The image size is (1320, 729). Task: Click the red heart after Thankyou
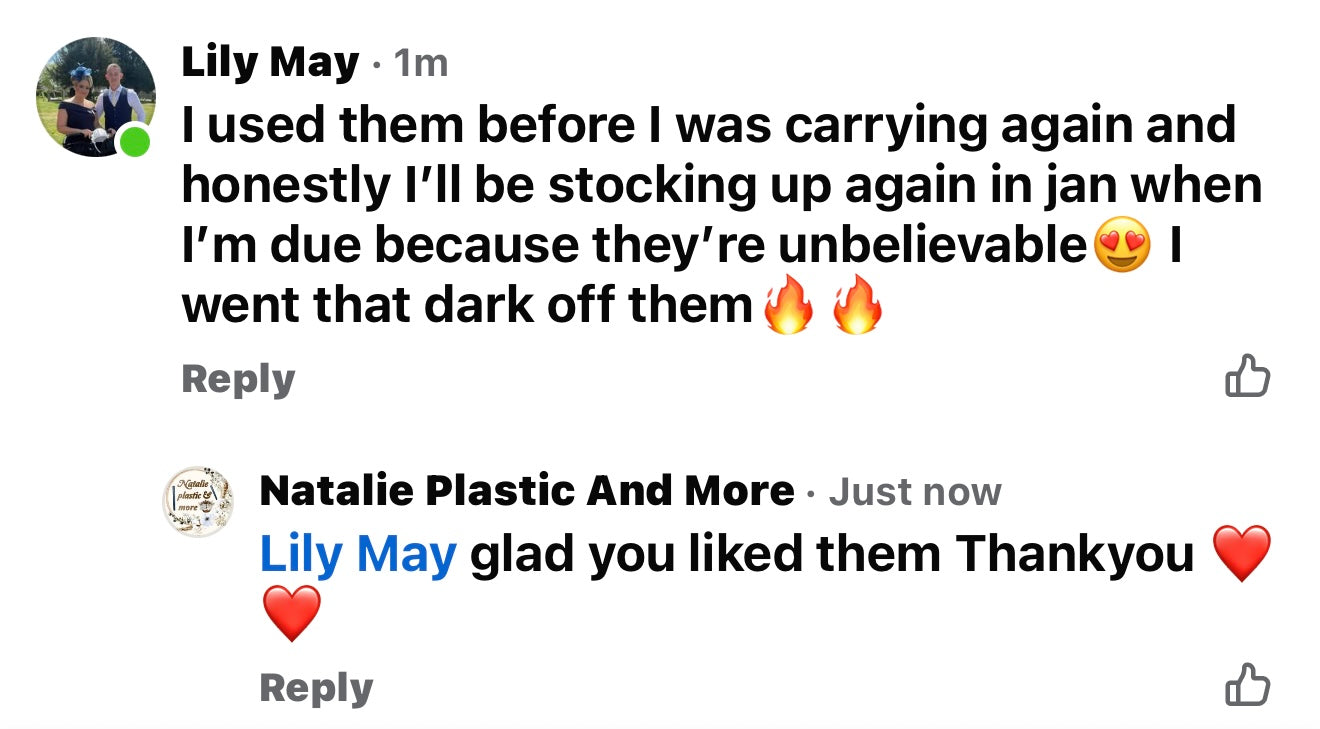pos(1241,553)
